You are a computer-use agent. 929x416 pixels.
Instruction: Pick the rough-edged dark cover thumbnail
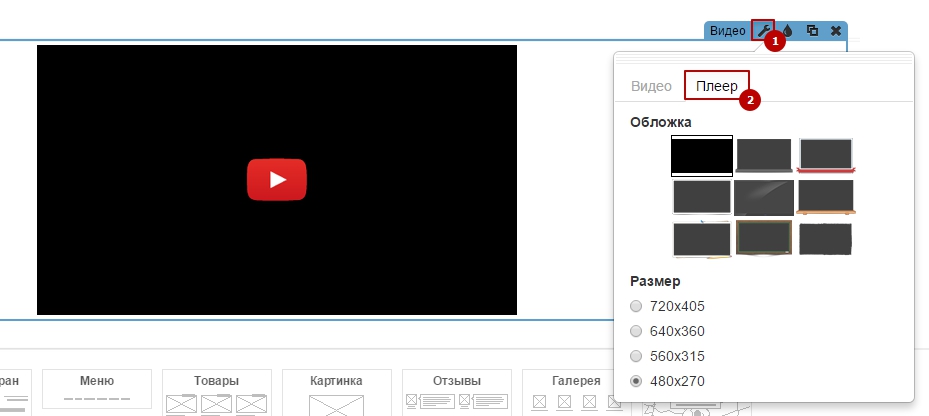(x=825, y=239)
